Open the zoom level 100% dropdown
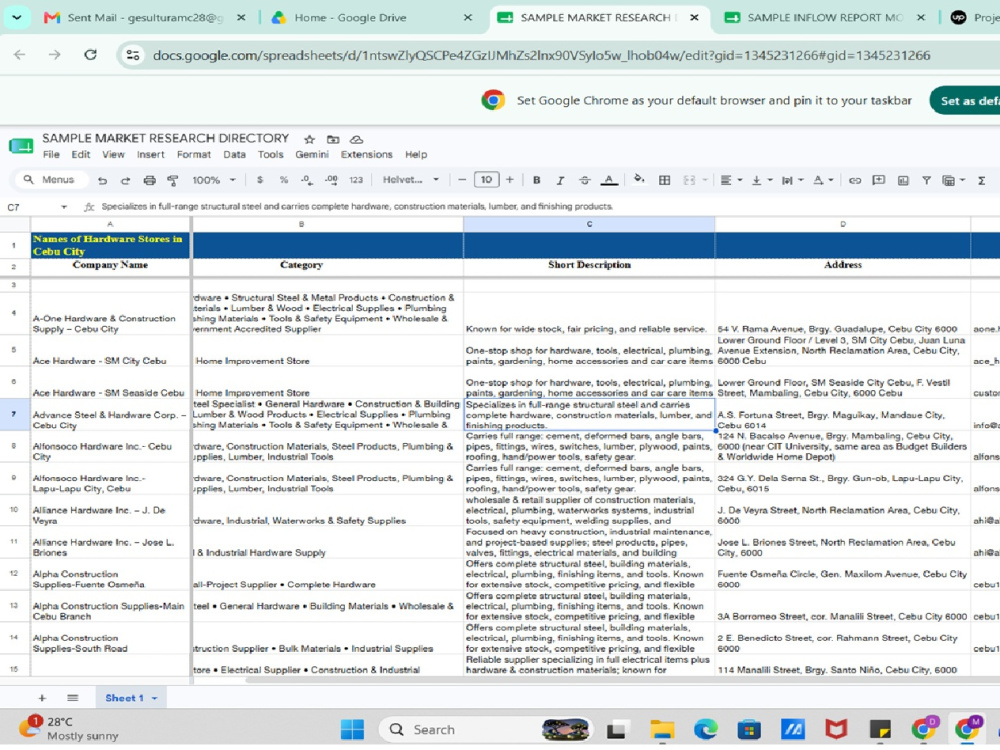Screen dimensions: 1000x750 [x=214, y=180]
